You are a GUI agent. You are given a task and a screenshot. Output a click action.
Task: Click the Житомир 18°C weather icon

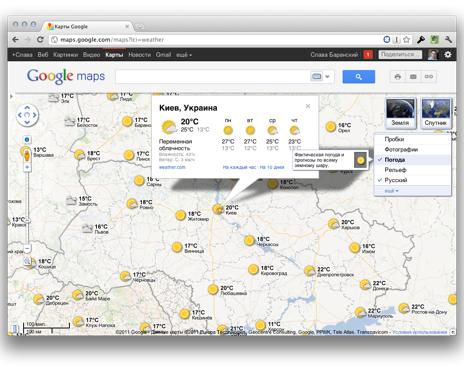pyautogui.click(x=180, y=215)
